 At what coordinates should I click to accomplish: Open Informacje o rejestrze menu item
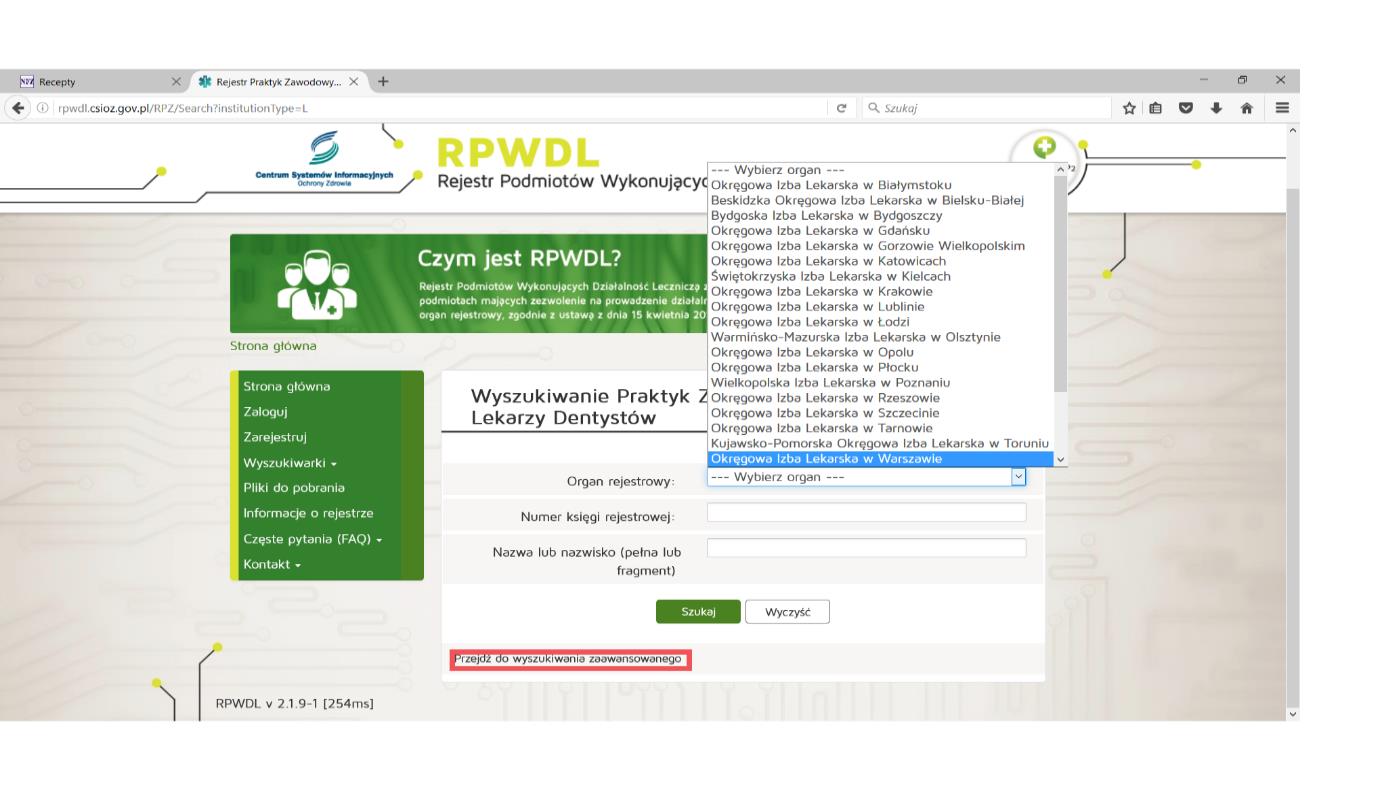(308, 513)
